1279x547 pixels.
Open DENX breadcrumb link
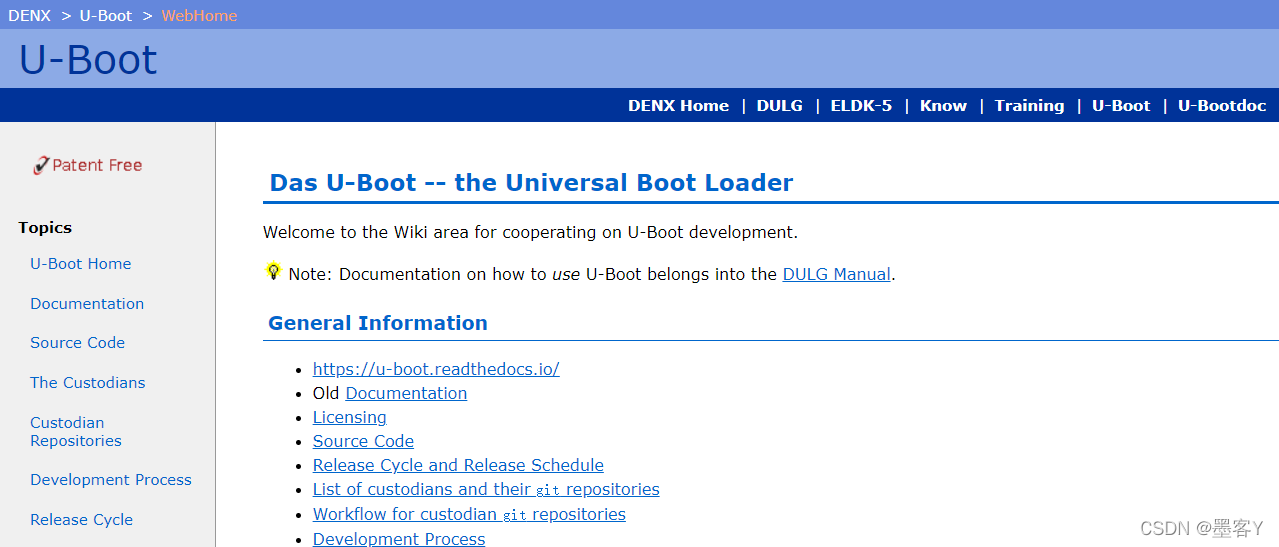pos(29,15)
